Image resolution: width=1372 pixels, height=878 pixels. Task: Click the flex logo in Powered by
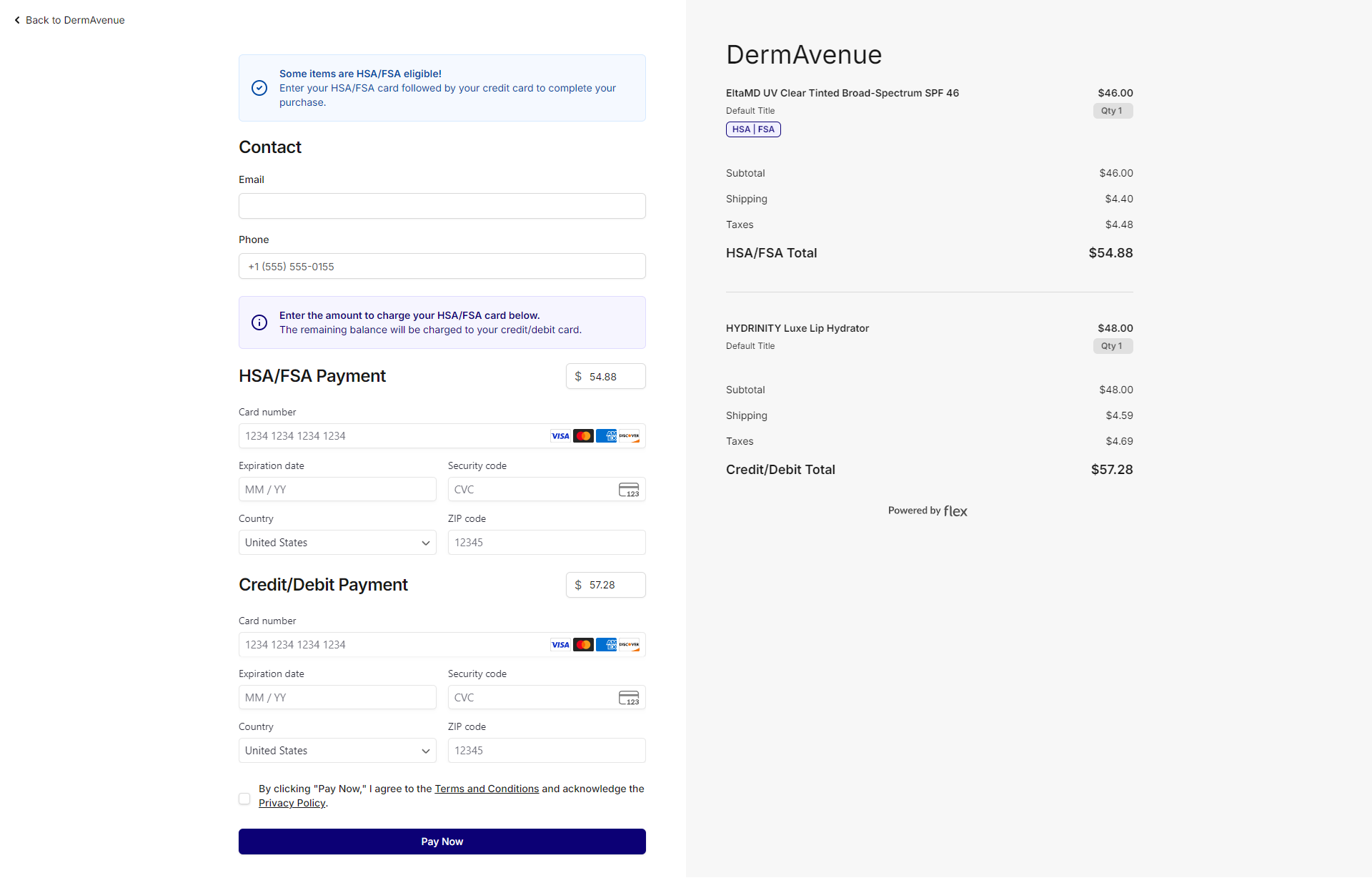955,511
